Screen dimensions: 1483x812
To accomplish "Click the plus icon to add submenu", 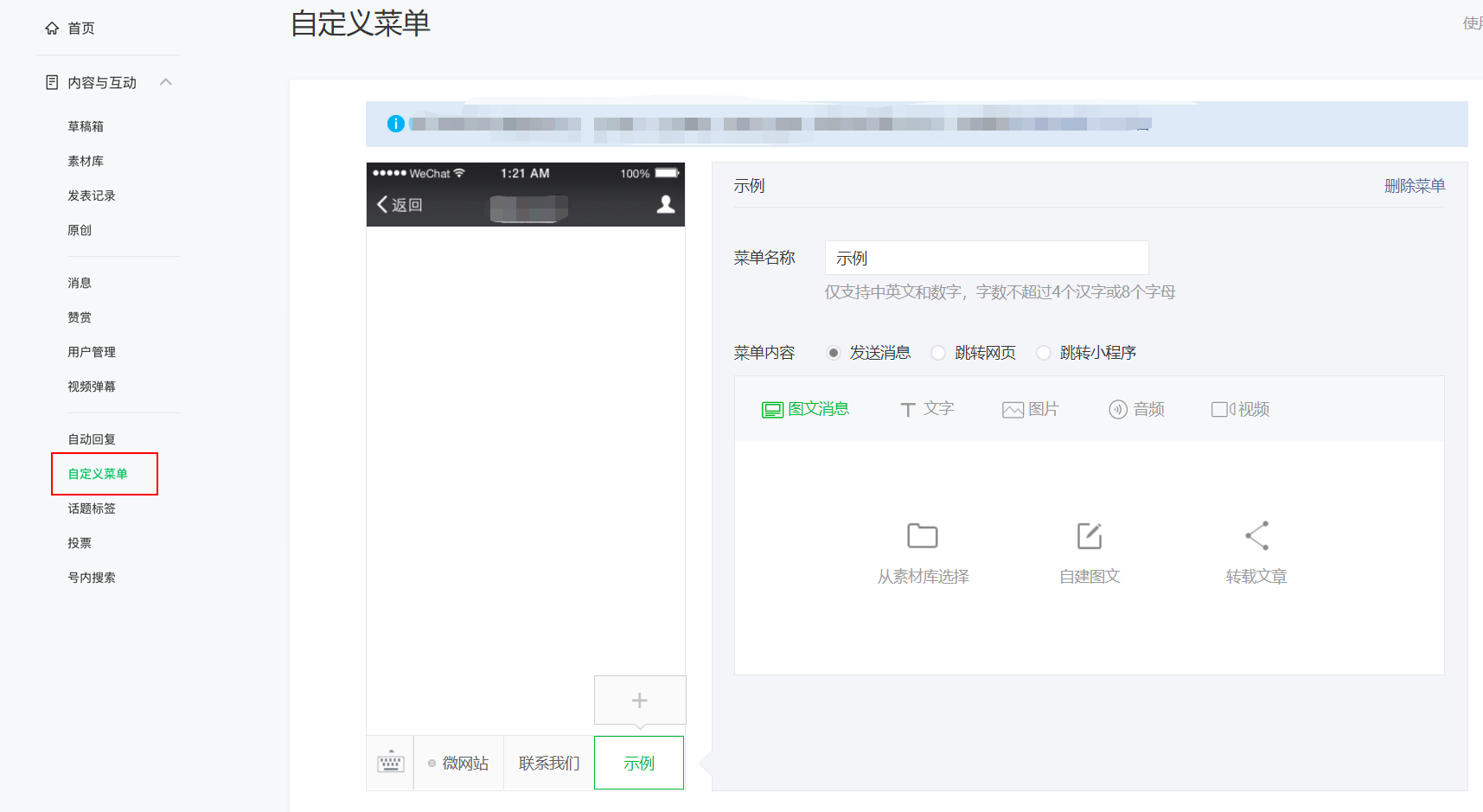I will pos(639,700).
